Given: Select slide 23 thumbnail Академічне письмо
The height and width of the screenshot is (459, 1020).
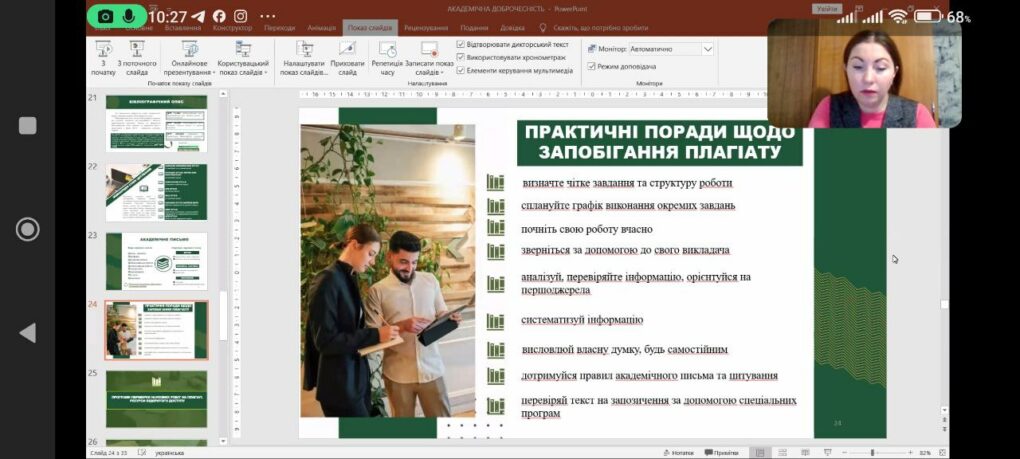Looking at the screenshot, I should coord(156,262).
